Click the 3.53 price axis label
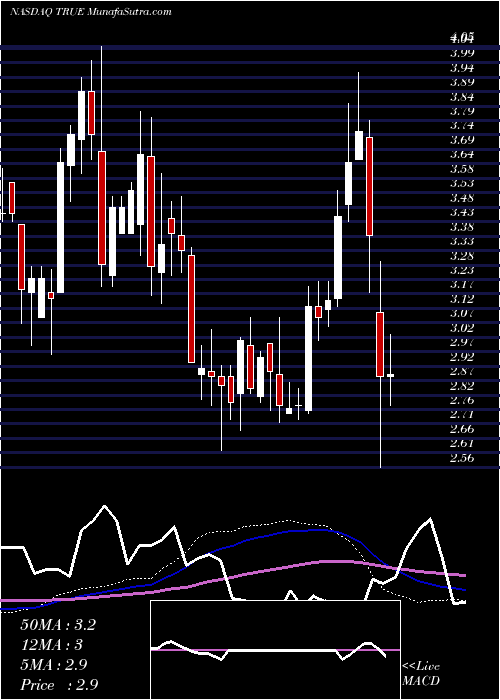This screenshot has height=700, width=500. click(462, 183)
